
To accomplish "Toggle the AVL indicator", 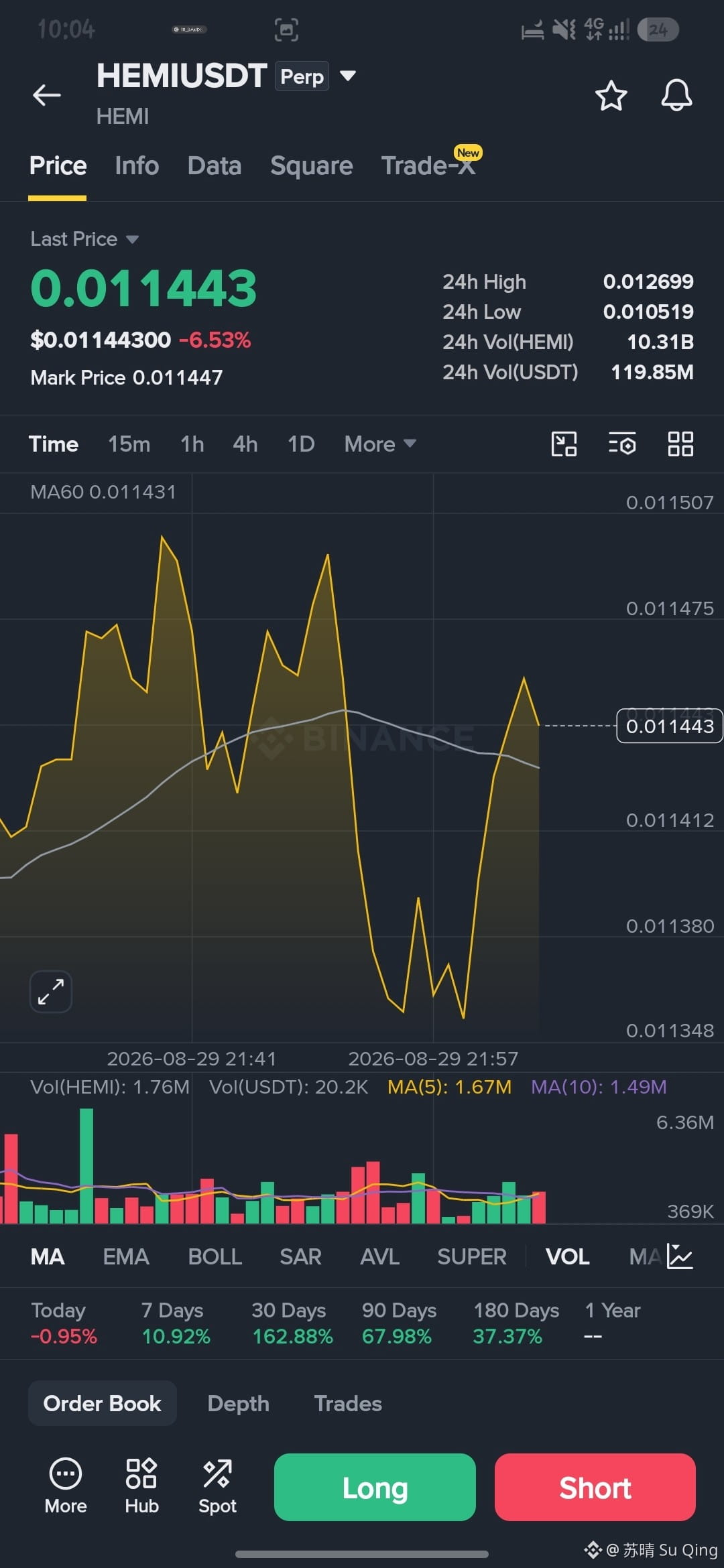I will coord(379,1257).
